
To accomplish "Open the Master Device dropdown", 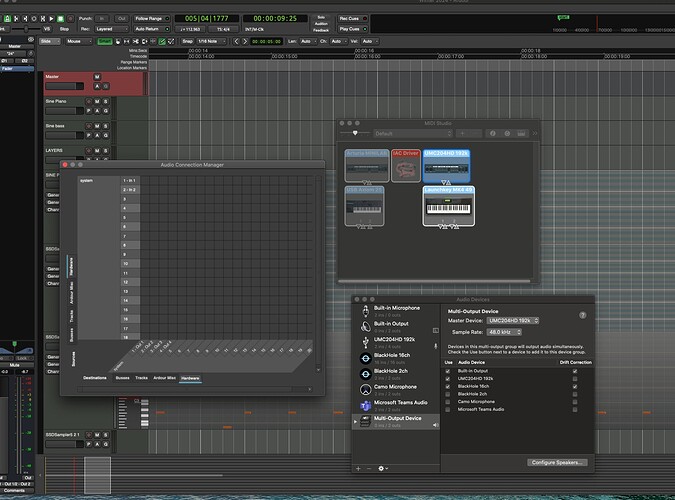I will 512,320.
